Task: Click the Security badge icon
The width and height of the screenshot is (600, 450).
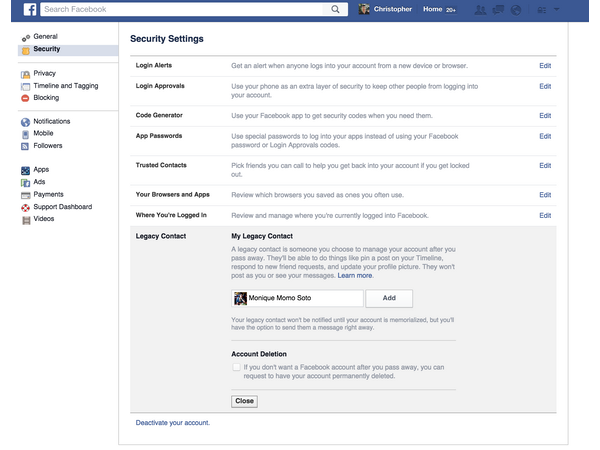Action: 26,50
